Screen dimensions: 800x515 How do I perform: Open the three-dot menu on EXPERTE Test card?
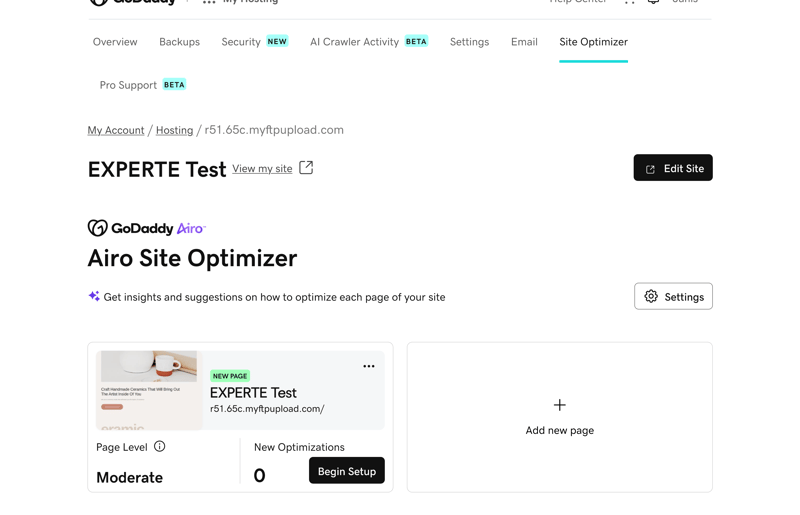pos(369,366)
